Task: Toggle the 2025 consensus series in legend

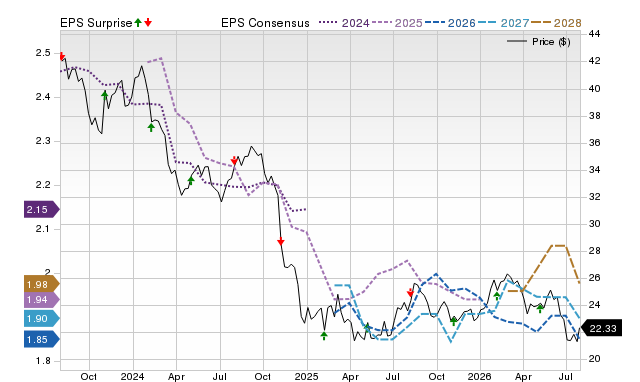Action: pyautogui.click(x=397, y=23)
